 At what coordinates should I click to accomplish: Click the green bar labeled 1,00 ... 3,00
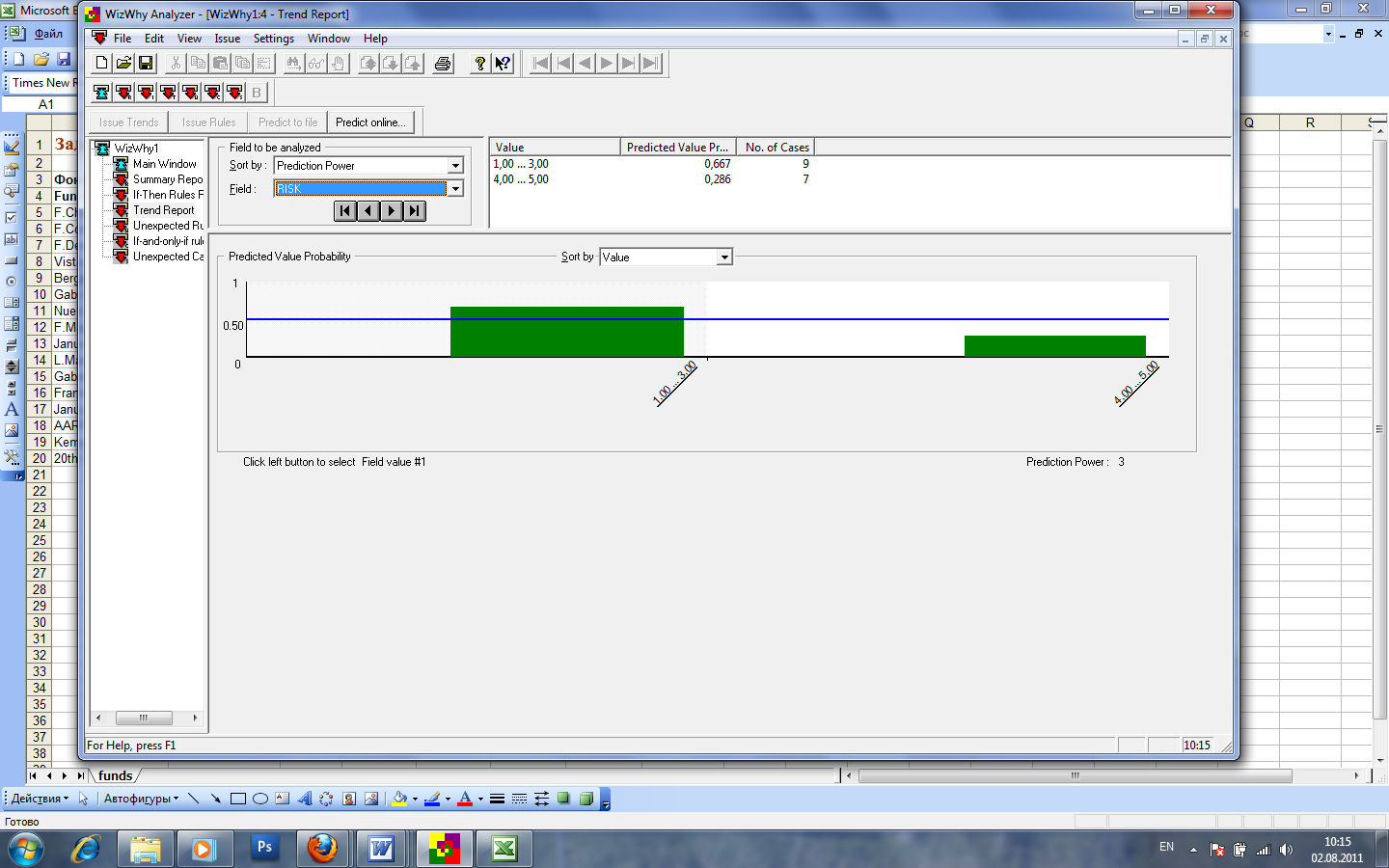pos(567,332)
